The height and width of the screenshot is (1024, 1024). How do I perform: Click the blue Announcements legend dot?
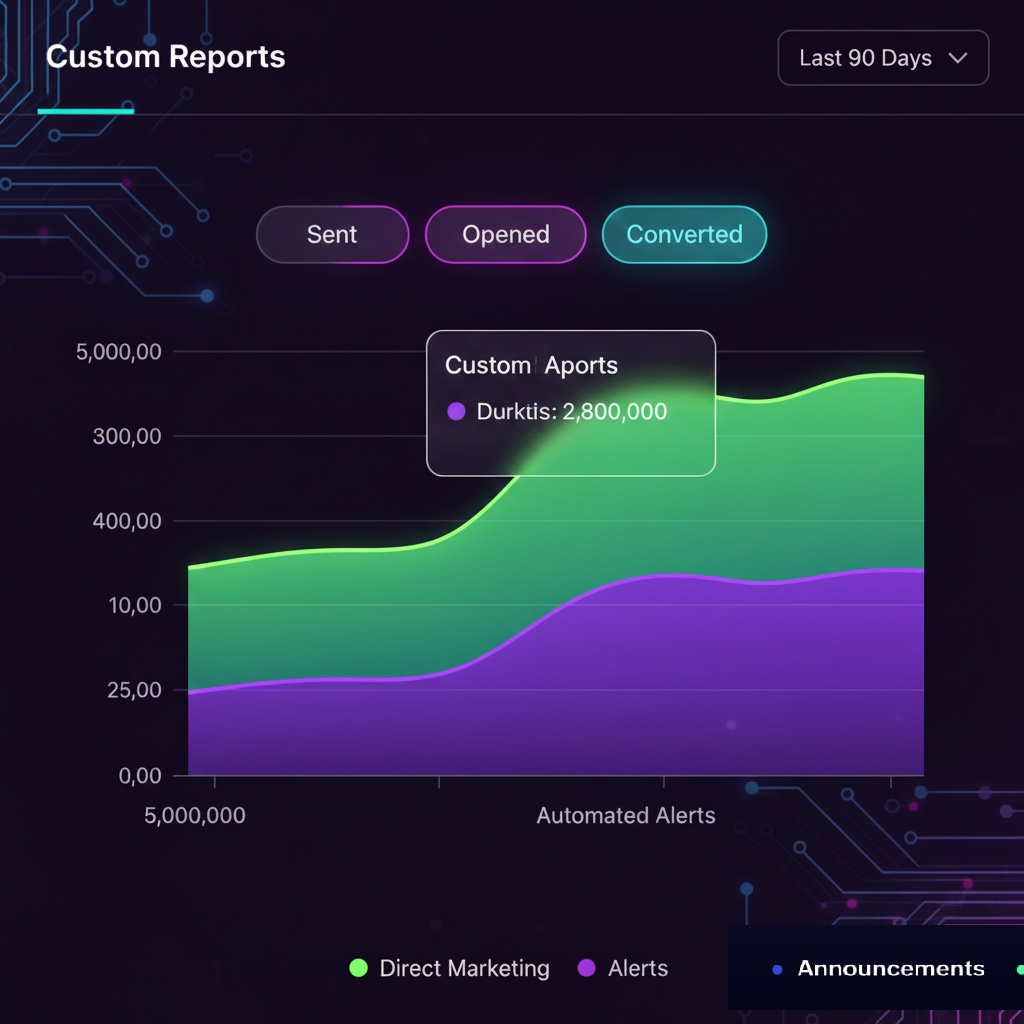(777, 969)
